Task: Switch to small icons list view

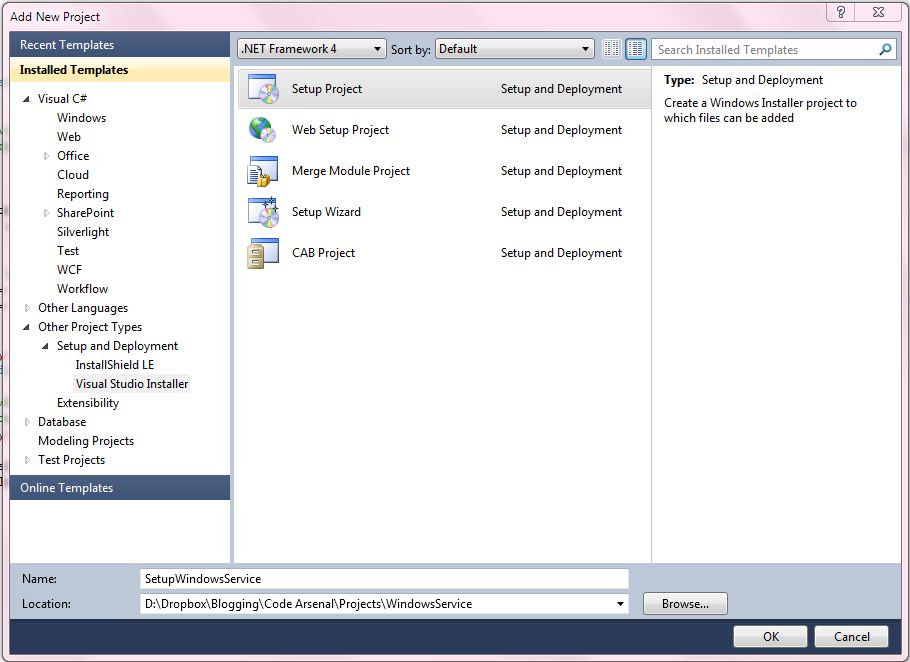Action: click(x=612, y=47)
